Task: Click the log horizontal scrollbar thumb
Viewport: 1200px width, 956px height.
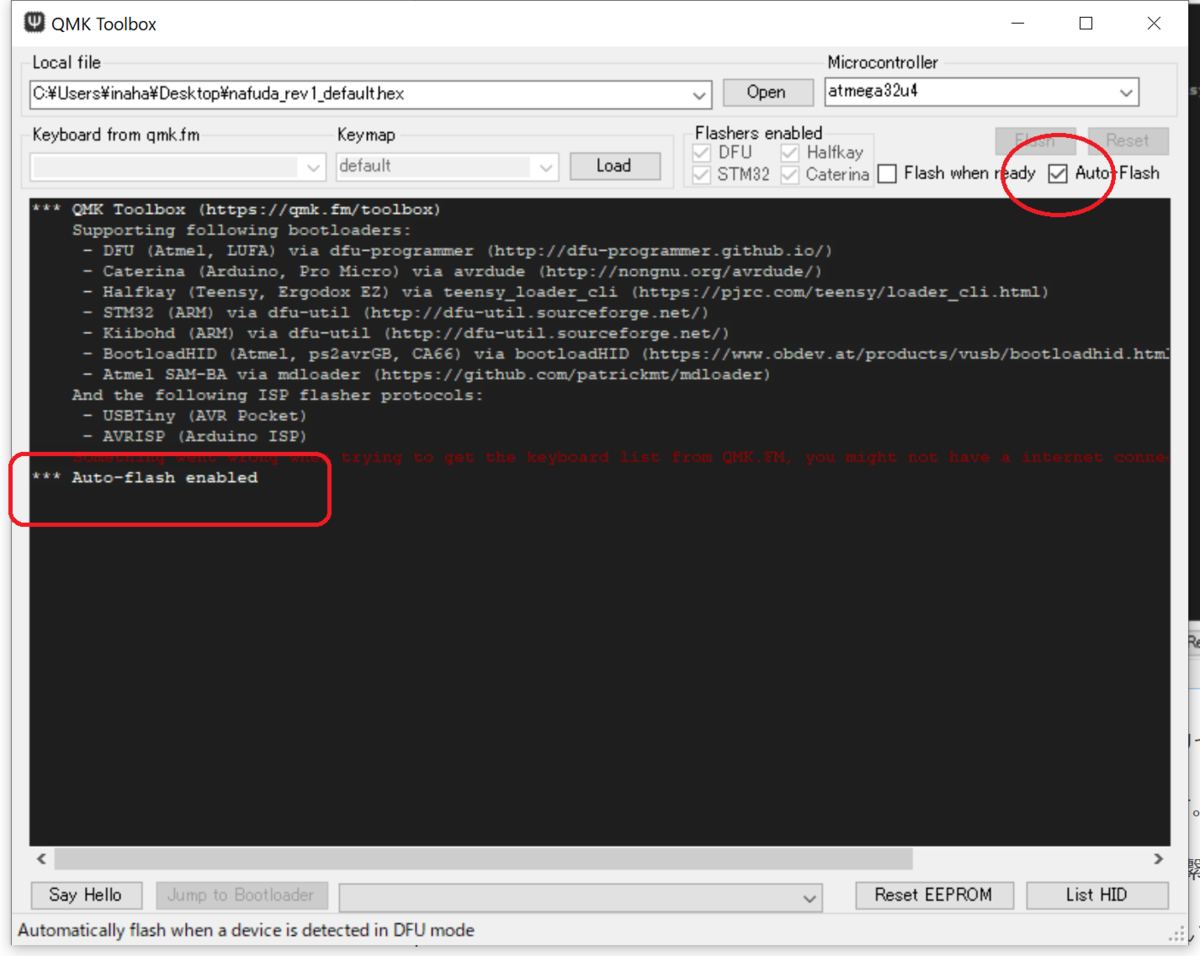Action: [x=483, y=859]
